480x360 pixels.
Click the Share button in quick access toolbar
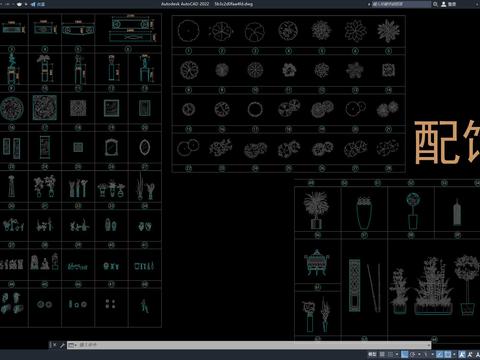click(38, 4)
